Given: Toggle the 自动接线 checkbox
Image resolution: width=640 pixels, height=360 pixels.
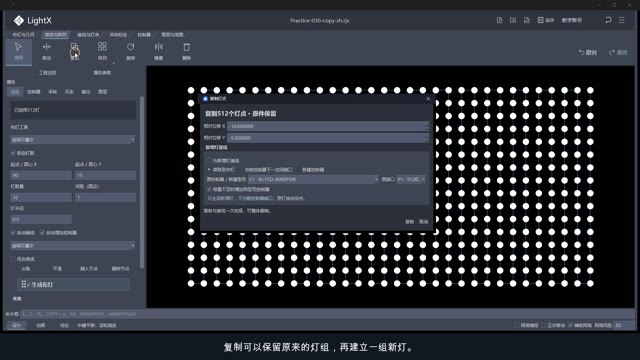Looking at the screenshot, I should [x=13, y=233].
